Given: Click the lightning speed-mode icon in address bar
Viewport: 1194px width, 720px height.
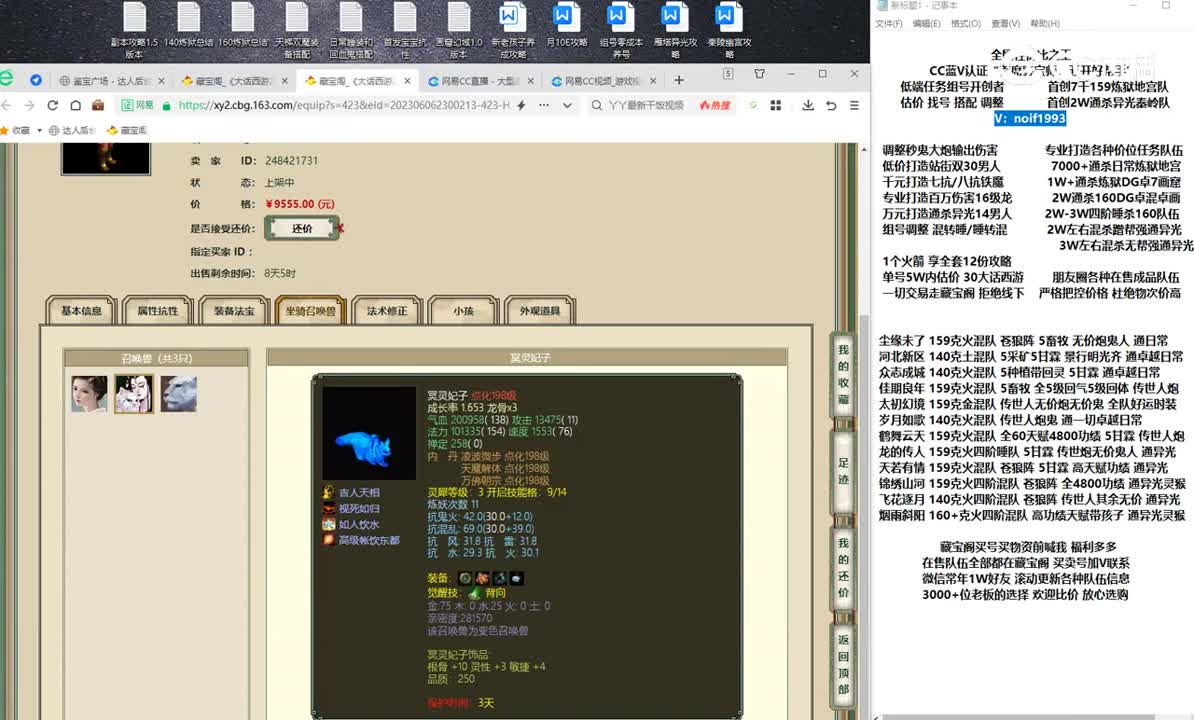Looking at the screenshot, I should [x=522, y=105].
